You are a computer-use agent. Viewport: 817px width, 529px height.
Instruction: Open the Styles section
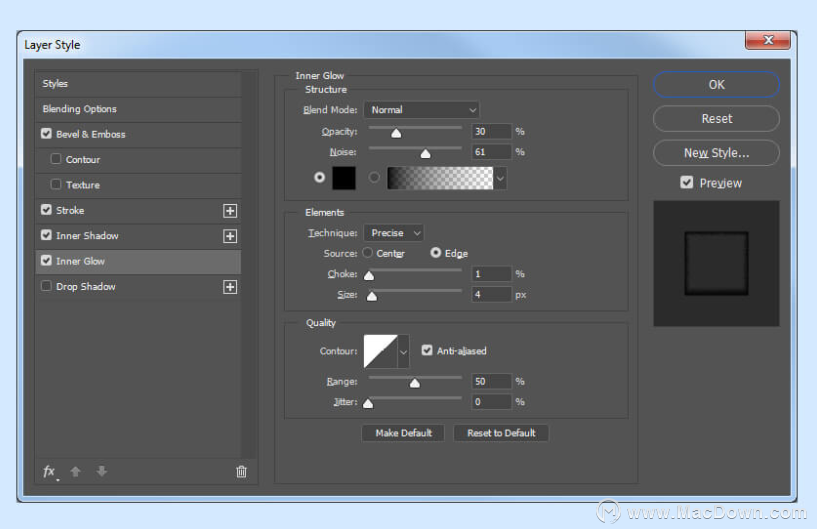coord(138,83)
